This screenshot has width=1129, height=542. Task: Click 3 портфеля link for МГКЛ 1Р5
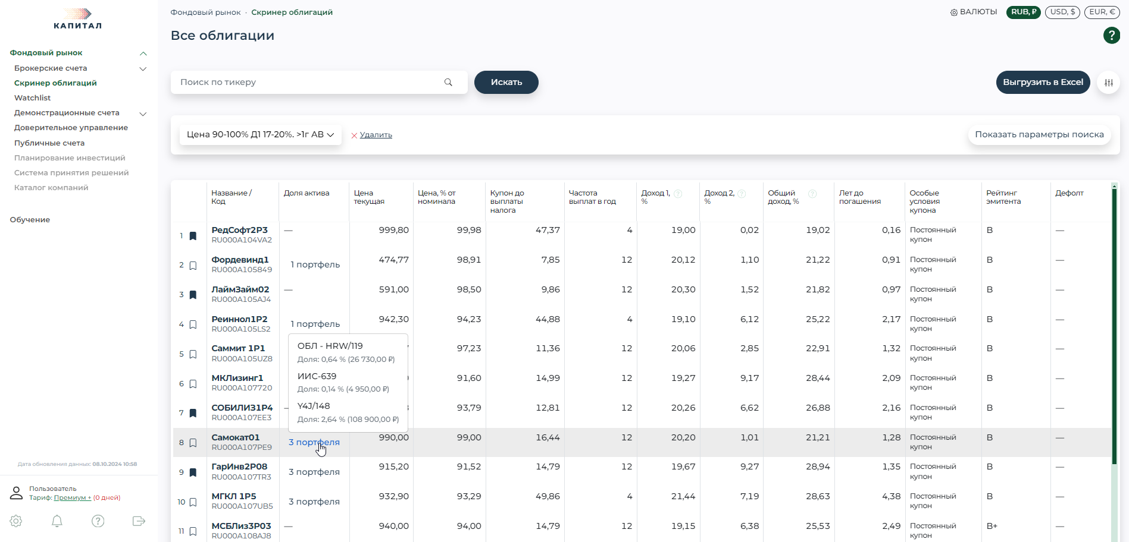pyautogui.click(x=314, y=502)
